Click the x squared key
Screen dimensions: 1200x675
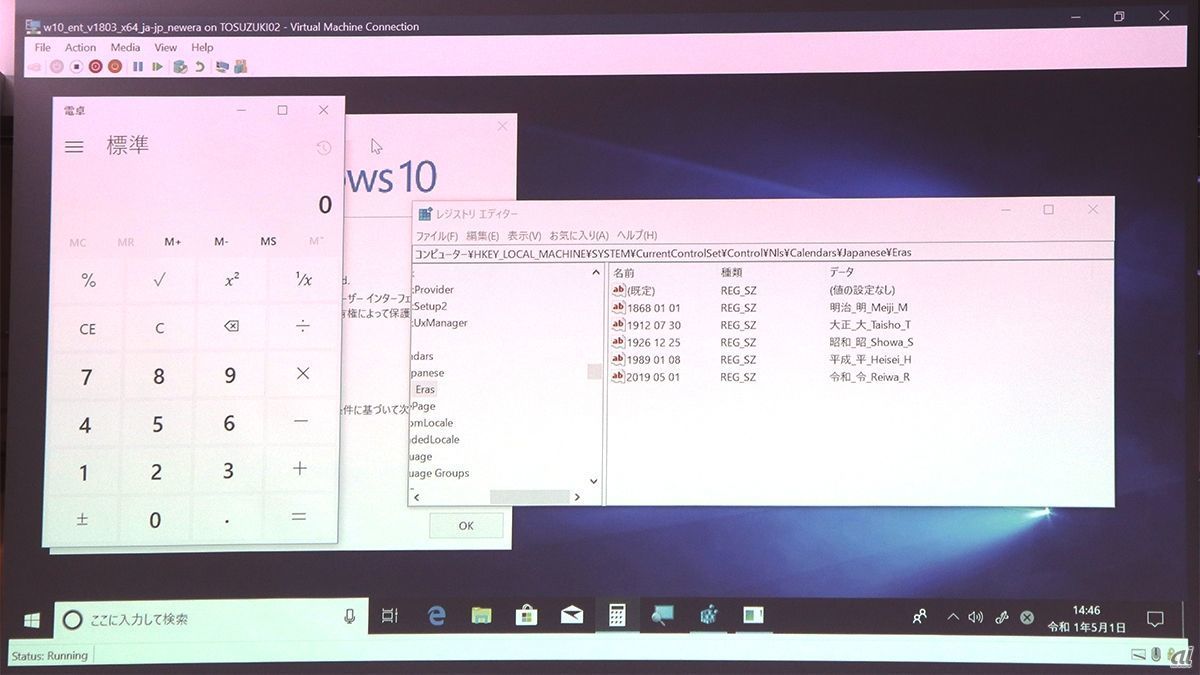coord(232,281)
